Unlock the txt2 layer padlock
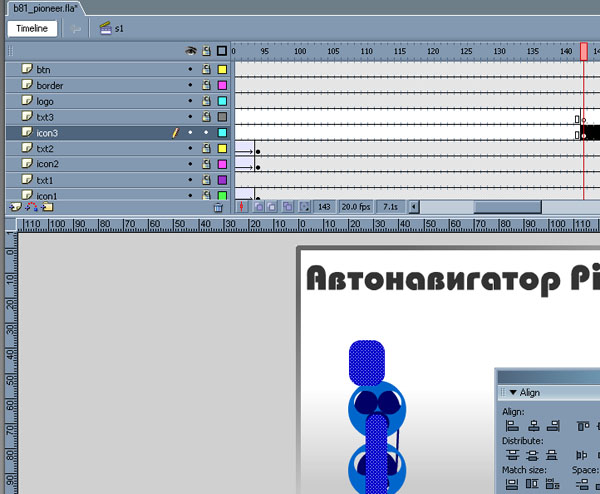 (x=206, y=148)
